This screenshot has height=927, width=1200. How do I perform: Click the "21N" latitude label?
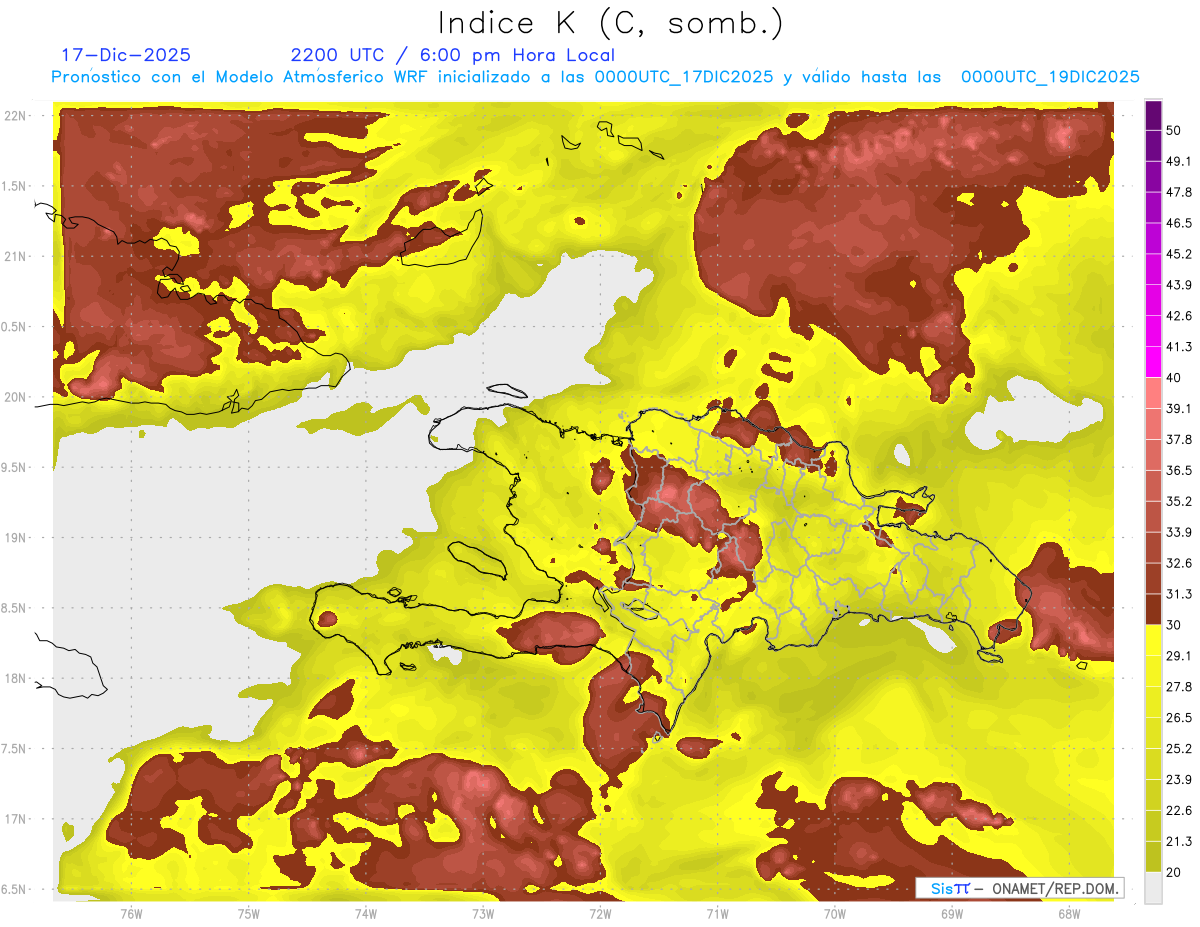(16, 257)
